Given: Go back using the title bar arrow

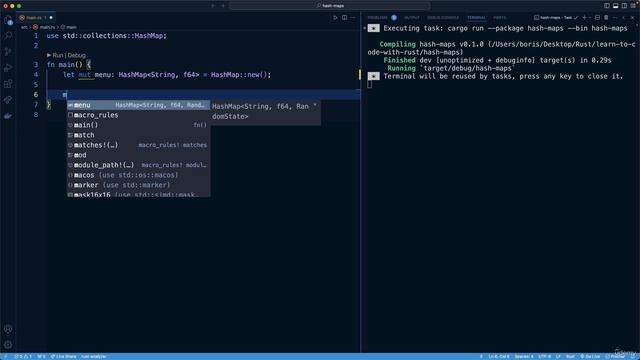Looking at the screenshot, I should (213, 6).
